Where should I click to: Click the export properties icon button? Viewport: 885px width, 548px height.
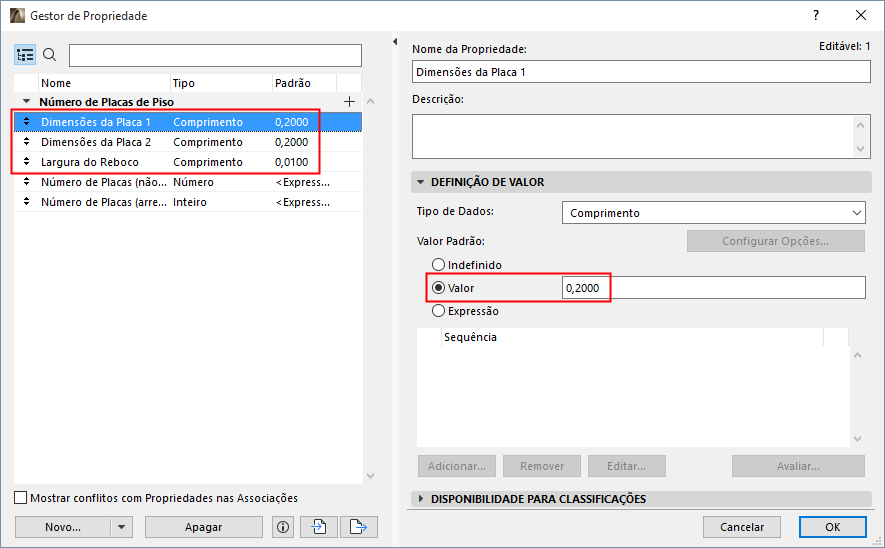point(358,527)
